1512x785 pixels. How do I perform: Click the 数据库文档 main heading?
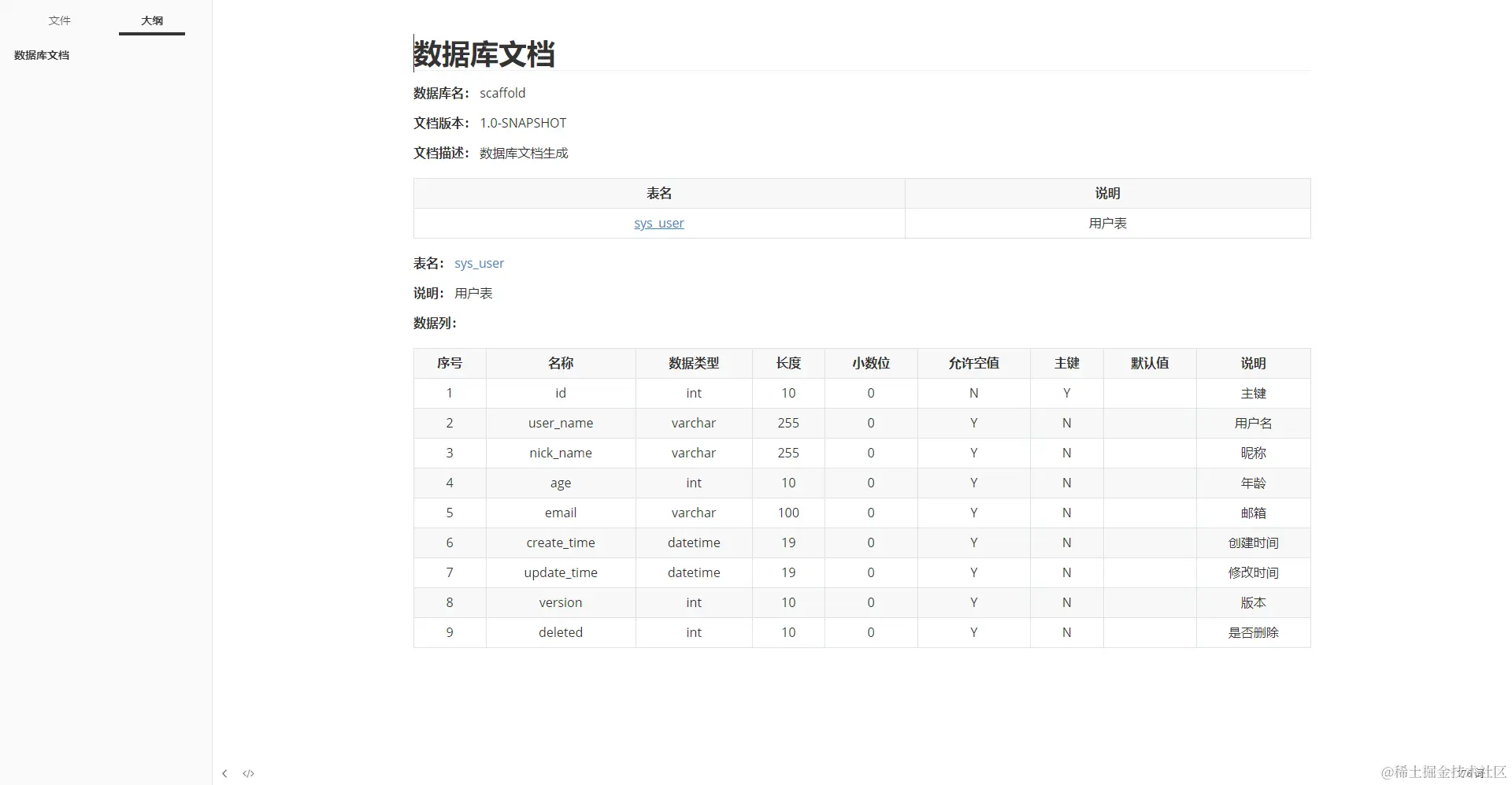click(484, 54)
